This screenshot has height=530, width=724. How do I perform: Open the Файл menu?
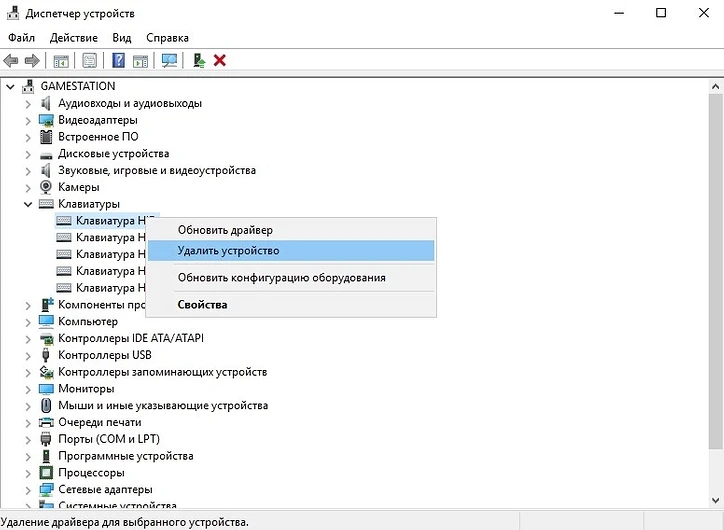coord(21,38)
